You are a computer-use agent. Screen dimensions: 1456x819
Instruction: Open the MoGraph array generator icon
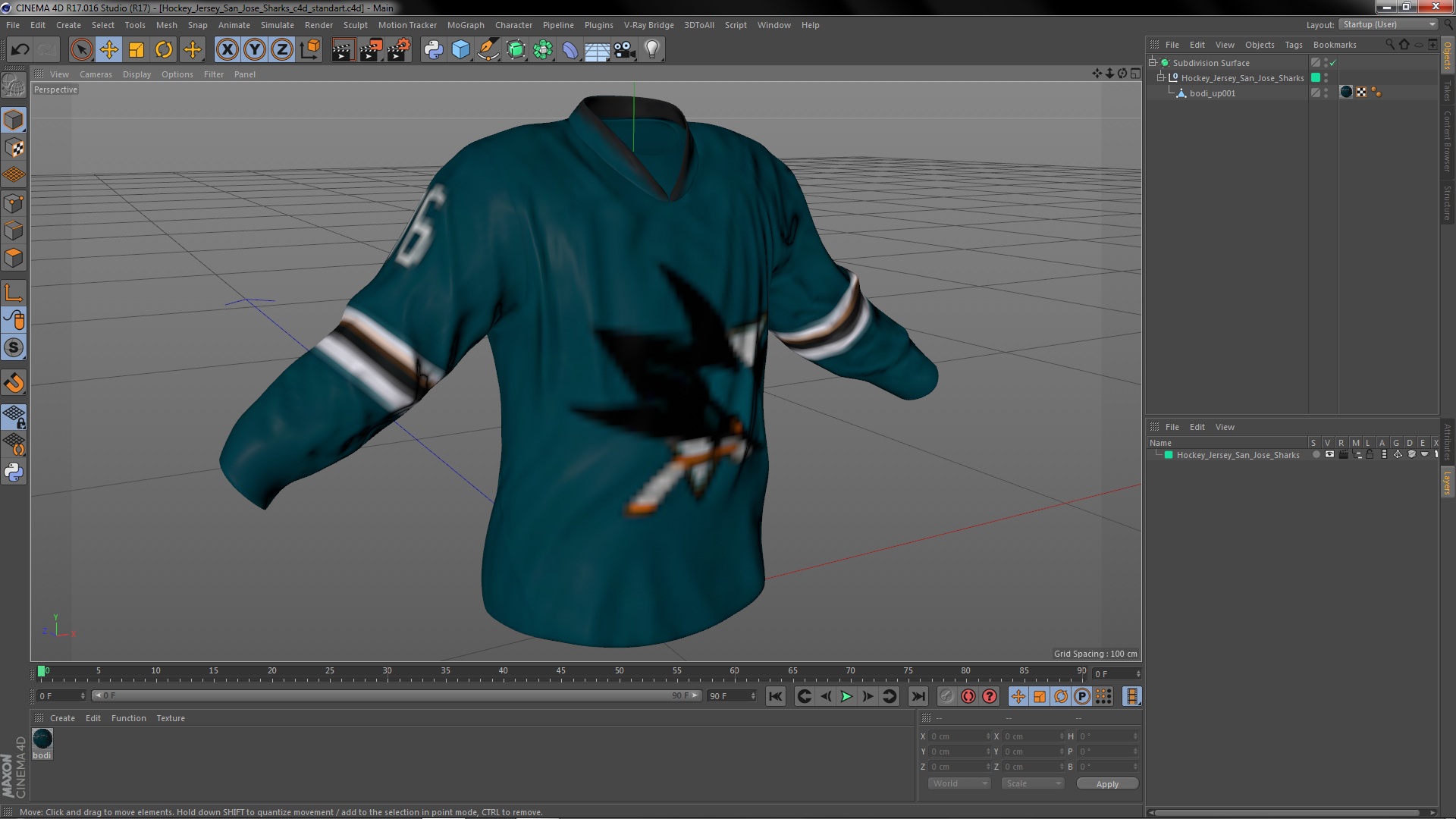pos(543,50)
